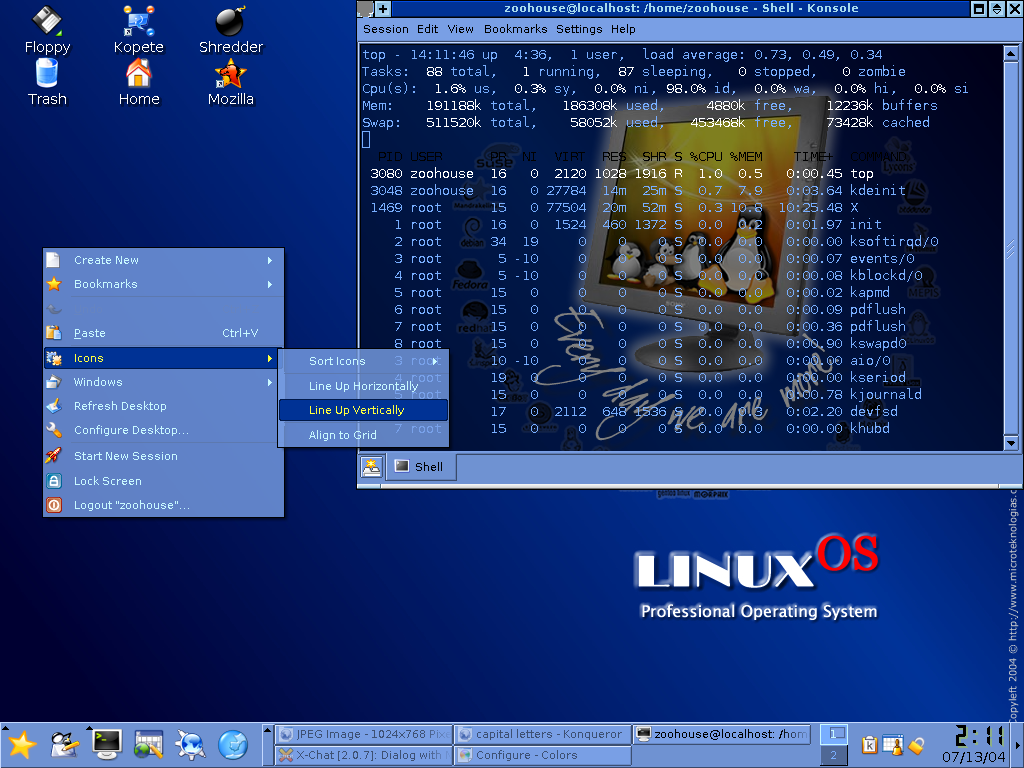Open the Konsole window menu icon at title bar left
Viewport: 1024px width, 768px height.
click(x=366, y=8)
